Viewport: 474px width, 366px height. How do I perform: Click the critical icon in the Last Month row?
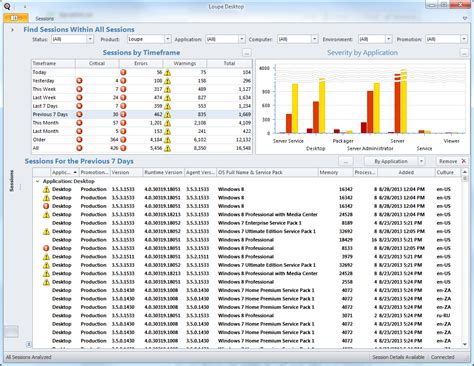tap(79, 131)
